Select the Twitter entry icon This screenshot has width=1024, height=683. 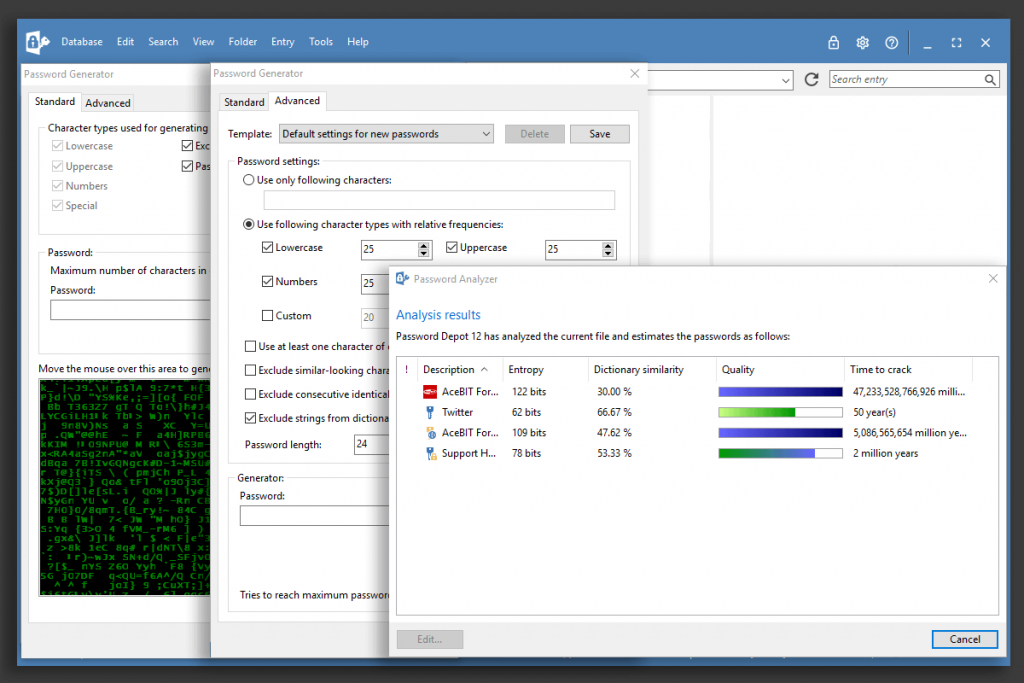(x=430, y=412)
